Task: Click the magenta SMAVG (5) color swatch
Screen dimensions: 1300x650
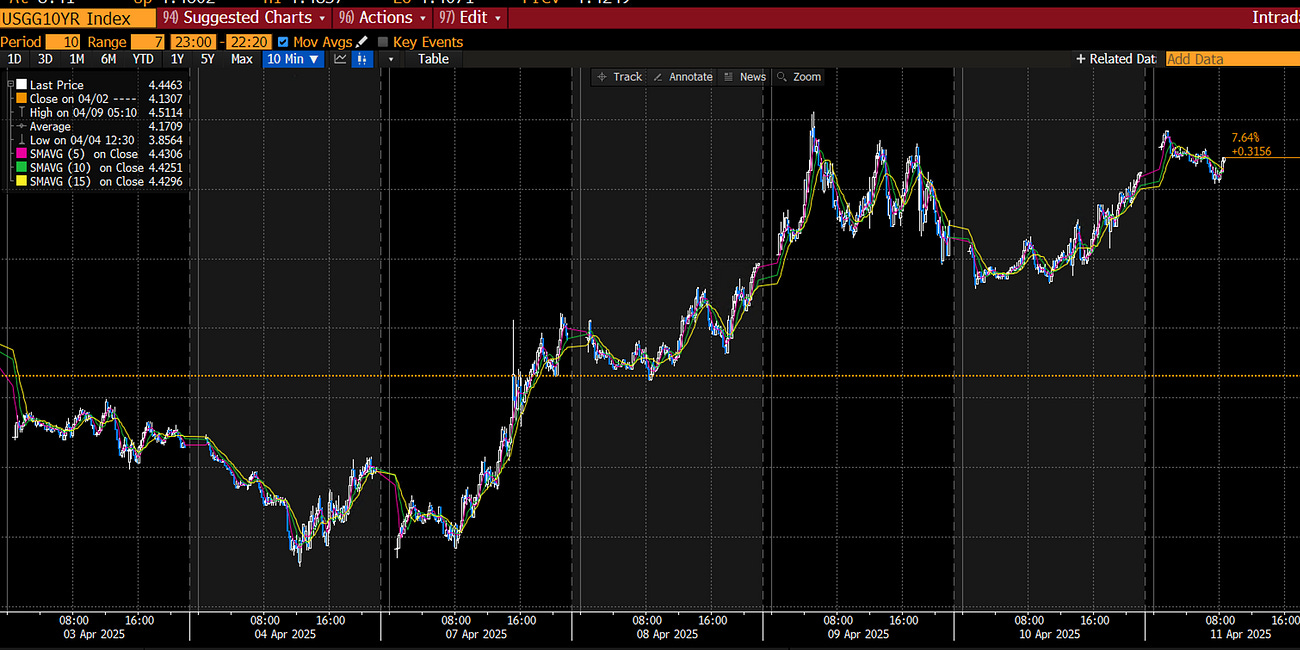Action: tap(21, 154)
